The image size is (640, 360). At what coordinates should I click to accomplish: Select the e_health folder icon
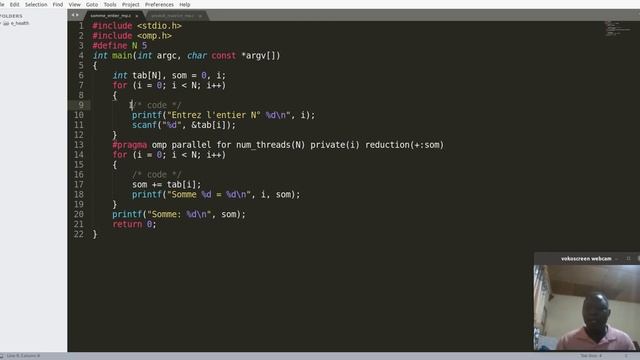click(x=6, y=23)
